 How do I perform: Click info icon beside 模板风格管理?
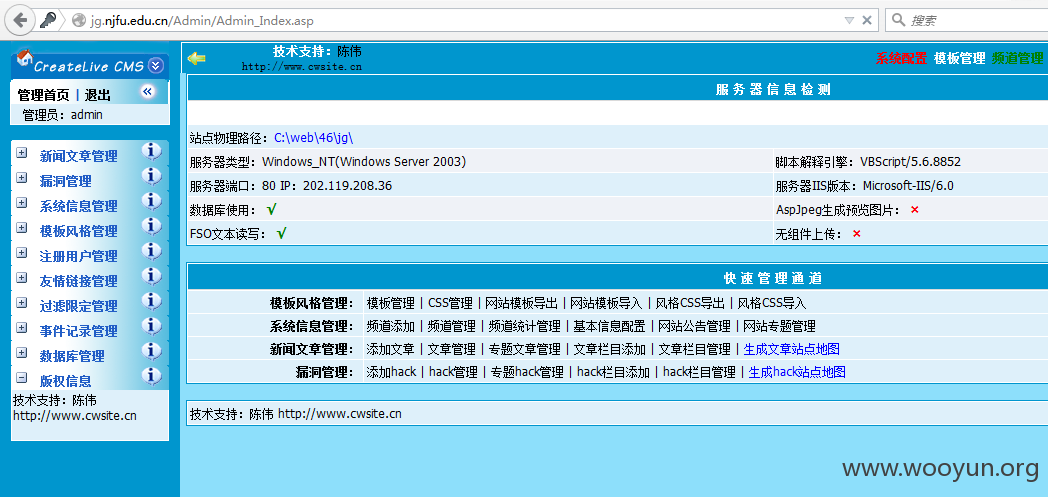(x=152, y=226)
